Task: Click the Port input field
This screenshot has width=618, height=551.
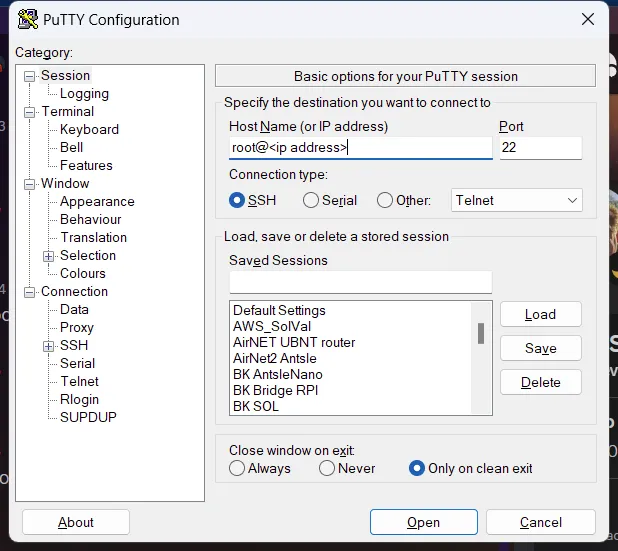Action: (x=540, y=148)
